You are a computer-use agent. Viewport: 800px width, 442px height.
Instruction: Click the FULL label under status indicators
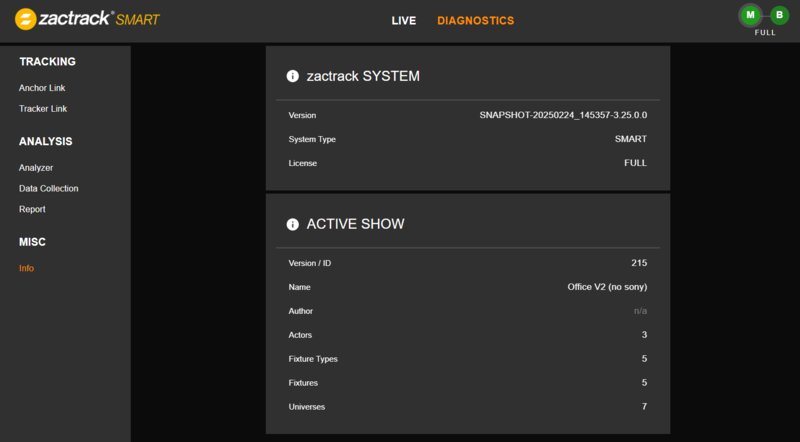coord(765,33)
